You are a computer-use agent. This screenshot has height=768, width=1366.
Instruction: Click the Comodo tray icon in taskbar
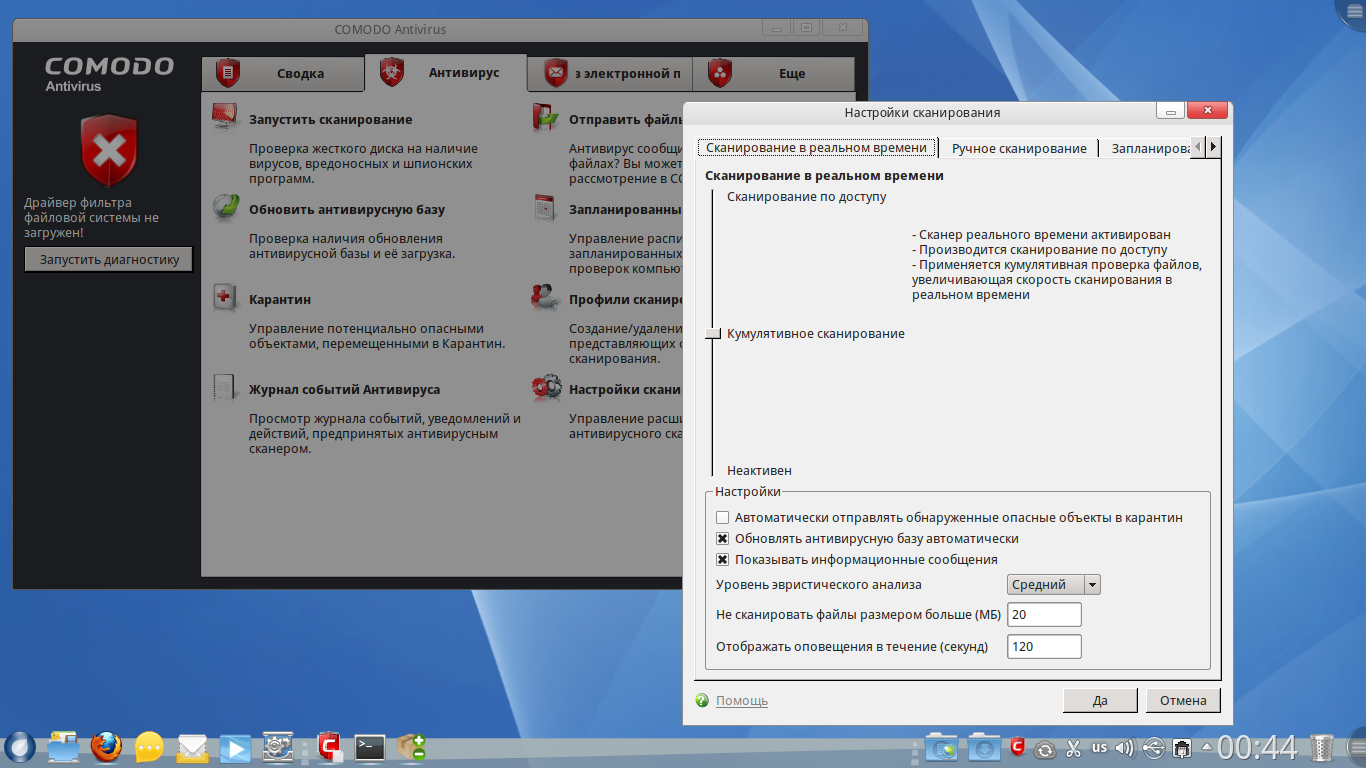1017,746
